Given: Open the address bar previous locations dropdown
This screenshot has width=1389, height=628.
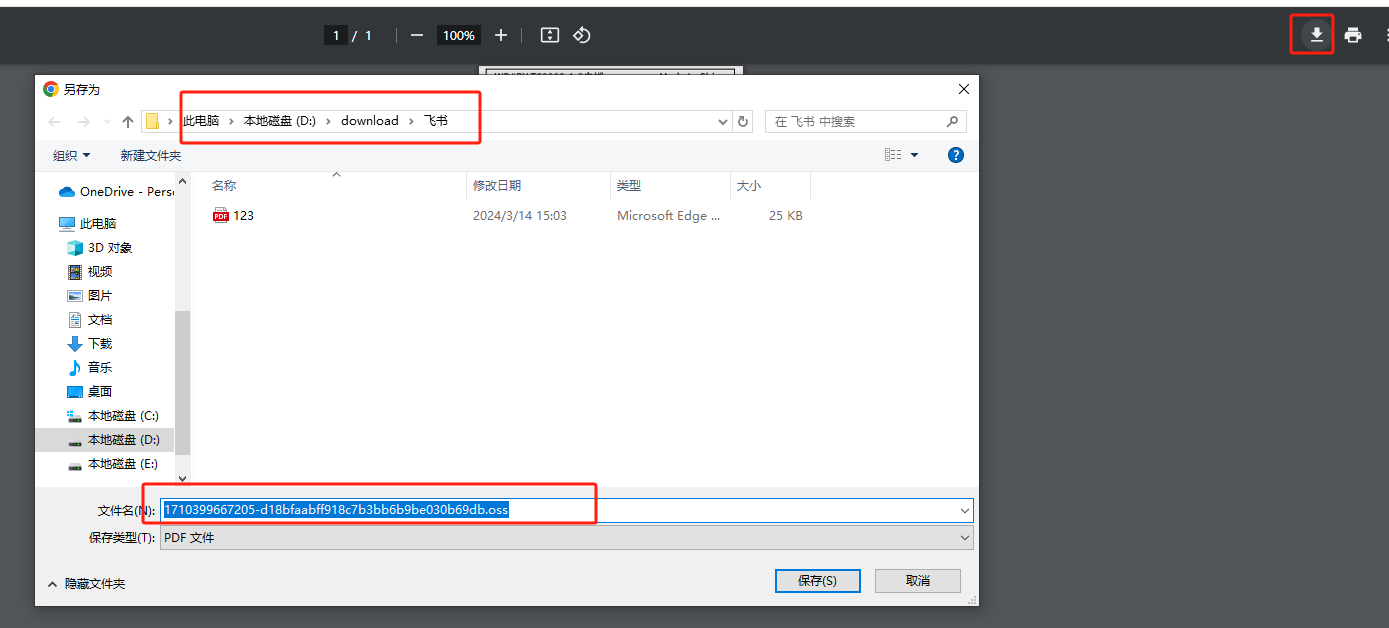Looking at the screenshot, I should (724, 121).
